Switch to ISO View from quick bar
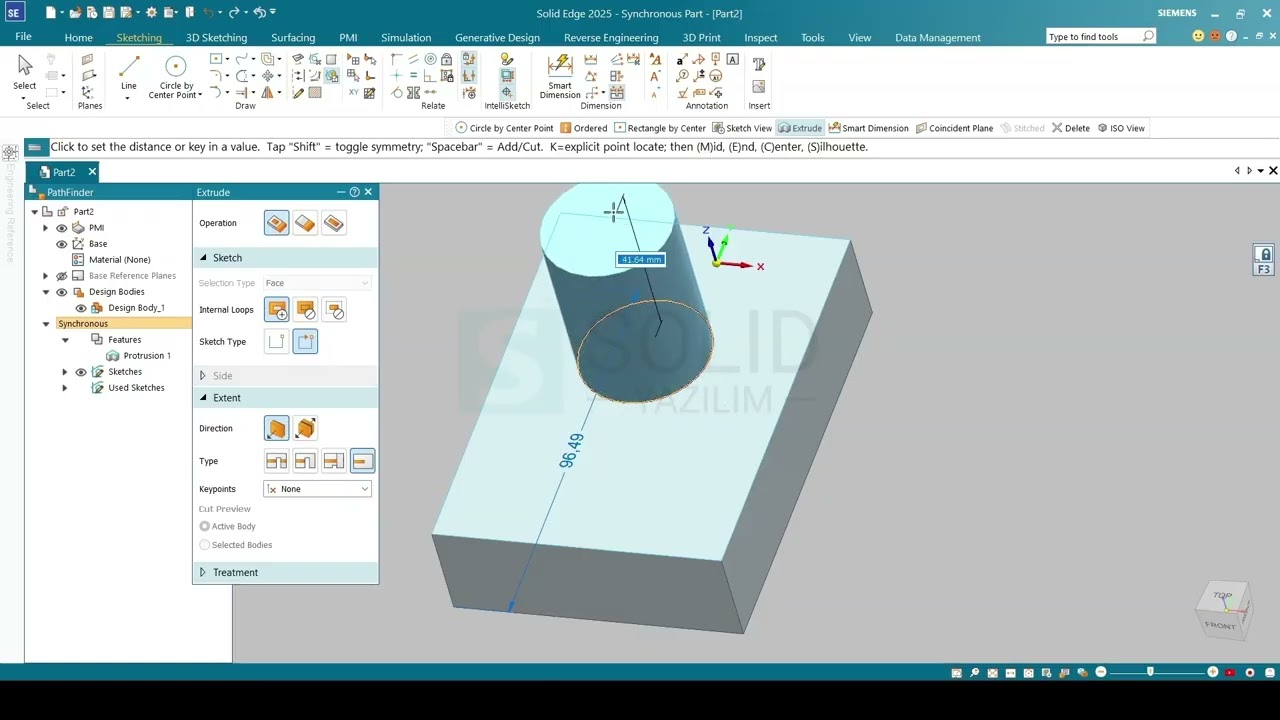 (x=1121, y=128)
